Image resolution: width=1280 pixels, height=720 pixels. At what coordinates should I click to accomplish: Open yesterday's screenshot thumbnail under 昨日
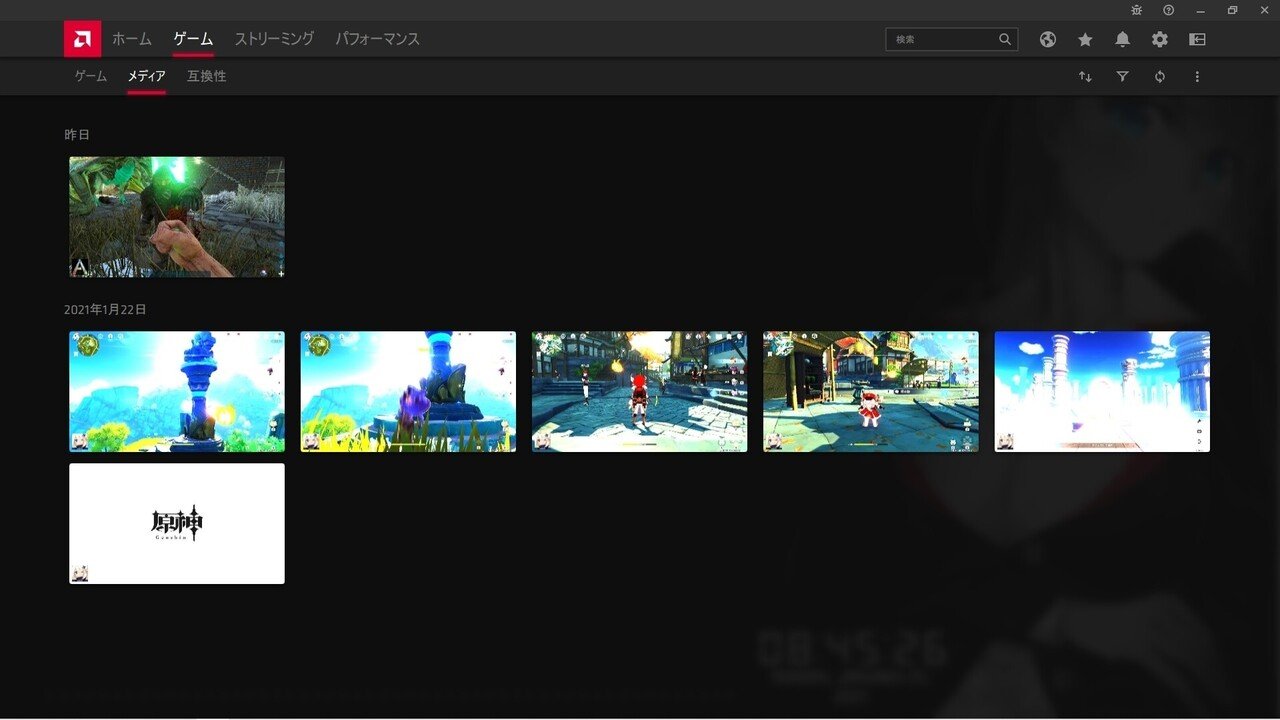pyautogui.click(x=177, y=217)
